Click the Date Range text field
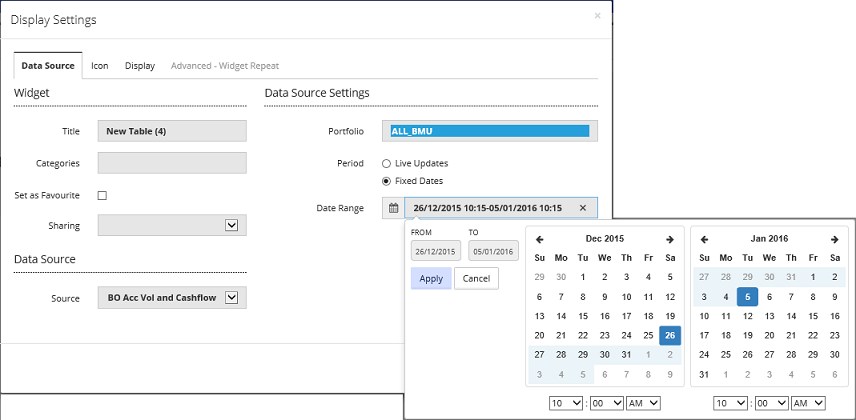The width and height of the screenshot is (856, 420). coord(501,208)
